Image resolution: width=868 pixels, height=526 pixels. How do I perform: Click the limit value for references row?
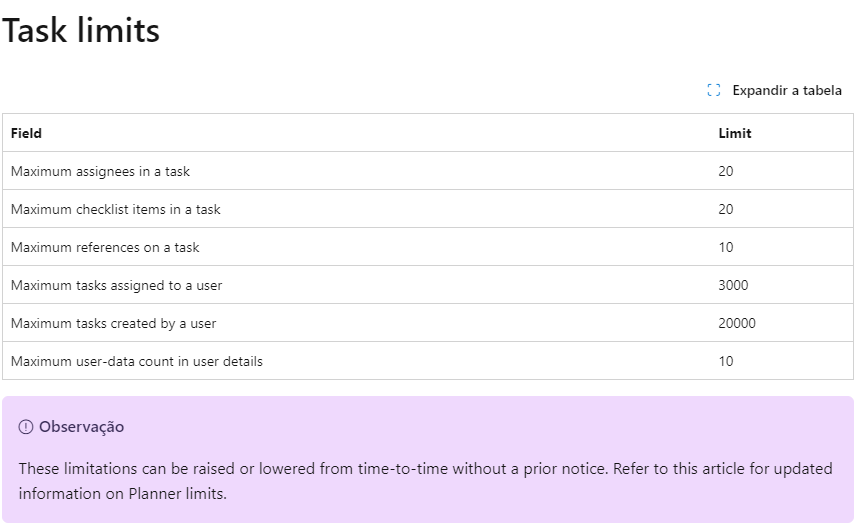726,247
